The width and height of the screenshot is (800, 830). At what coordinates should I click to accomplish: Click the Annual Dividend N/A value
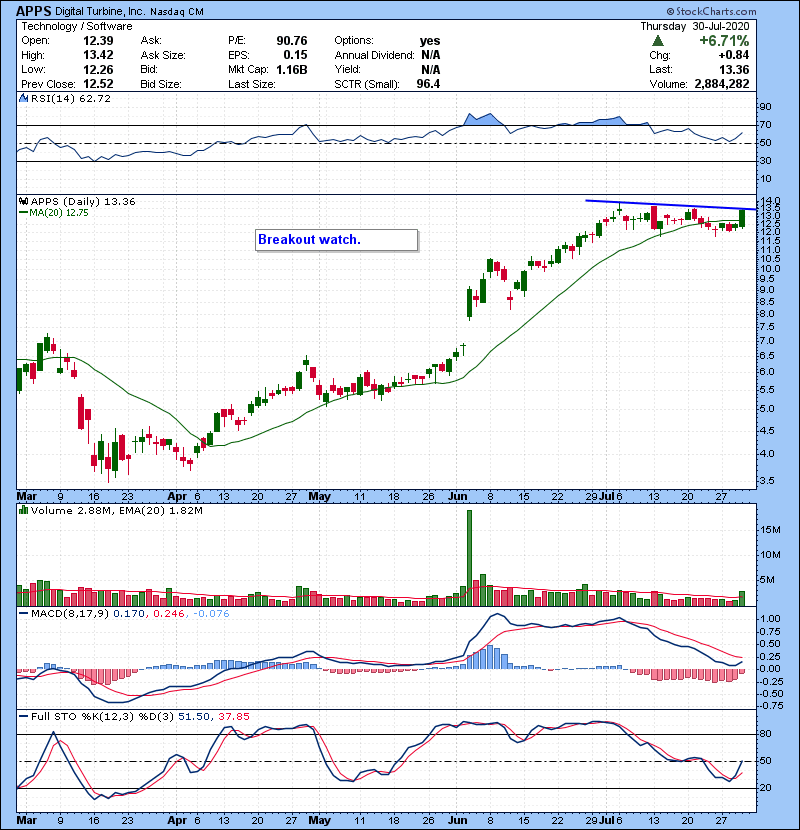[430, 55]
